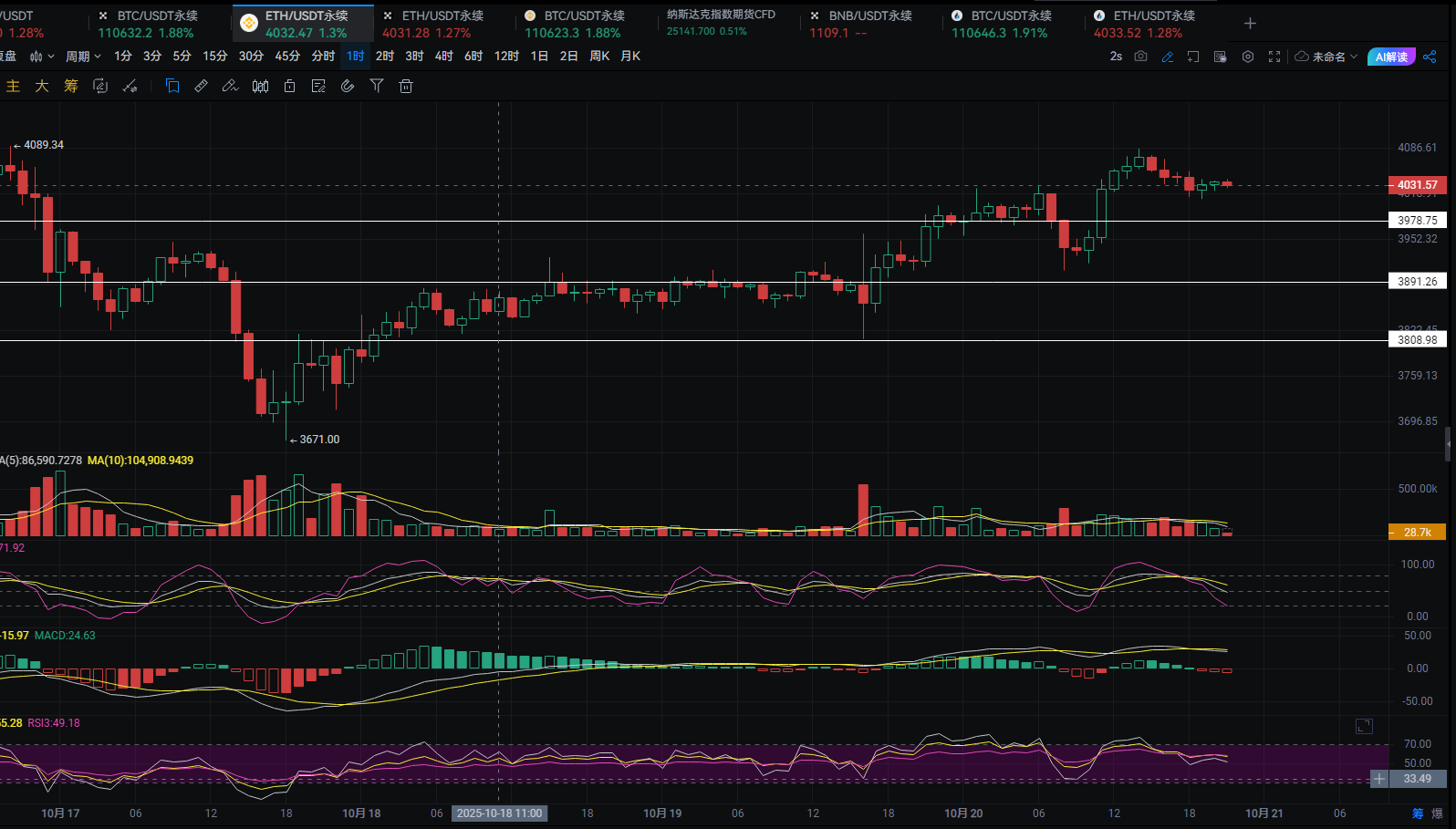Click the share icon in toolbar
The width and height of the screenshot is (1456, 829).
[1430, 57]
